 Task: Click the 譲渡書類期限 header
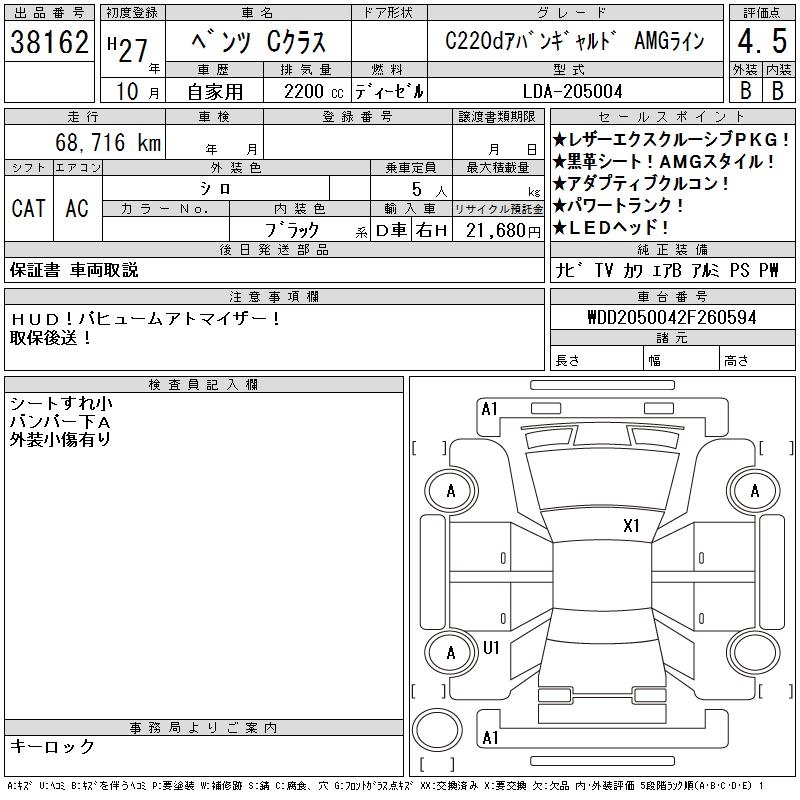pos(498,117)
